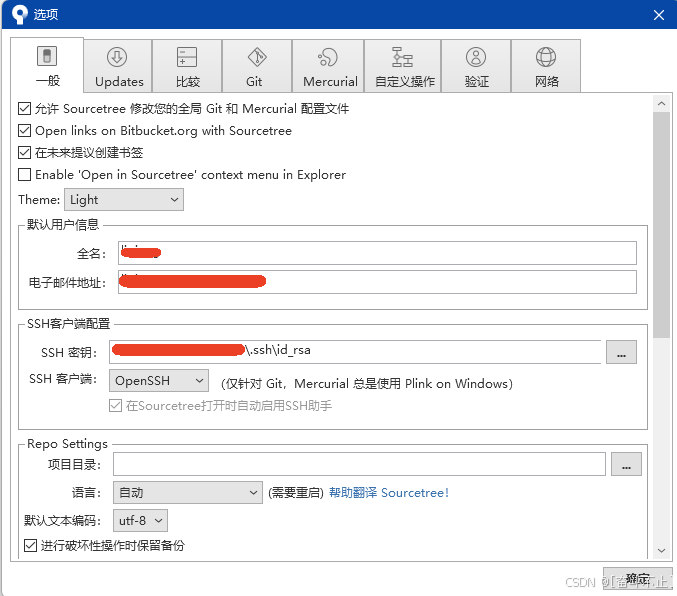Browse for SSH key file button
Viewport: 677px width, 596px height.
[621, 352]
